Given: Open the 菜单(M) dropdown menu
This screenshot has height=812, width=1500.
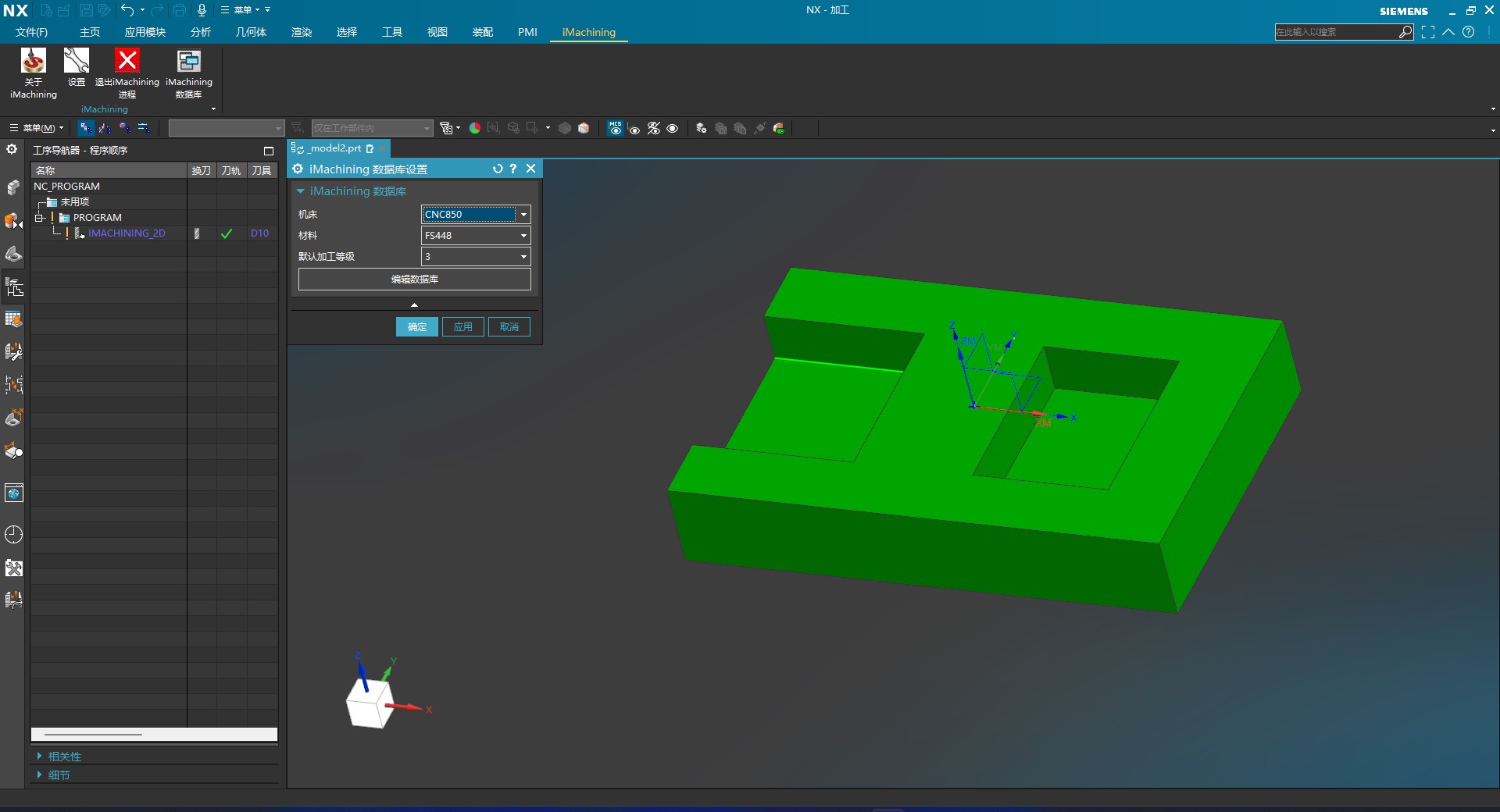Looking at the screenshot, I should click(x=37, y=128).
